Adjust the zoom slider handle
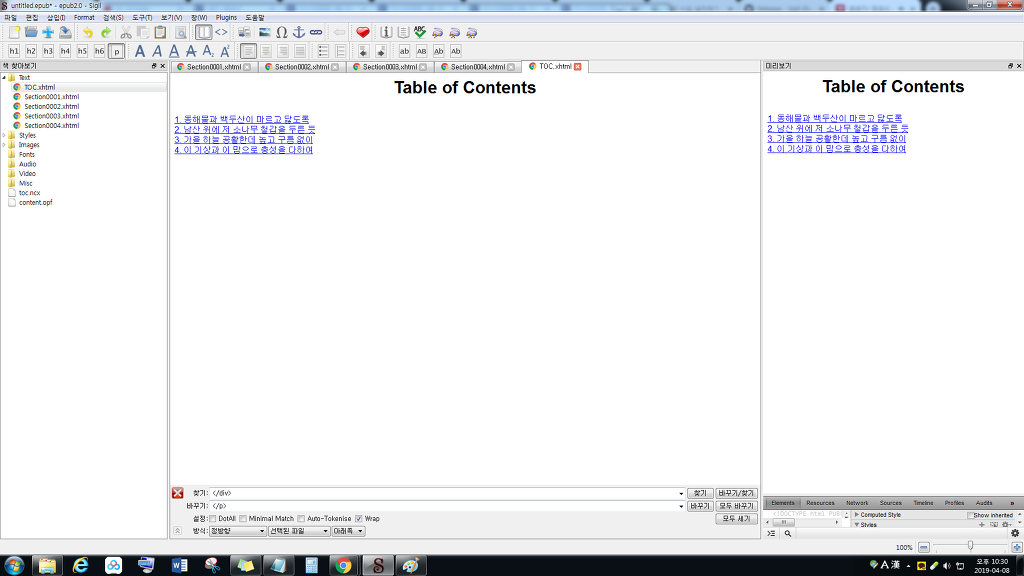This screenshot has width=1024, height=576. [970, 546]
